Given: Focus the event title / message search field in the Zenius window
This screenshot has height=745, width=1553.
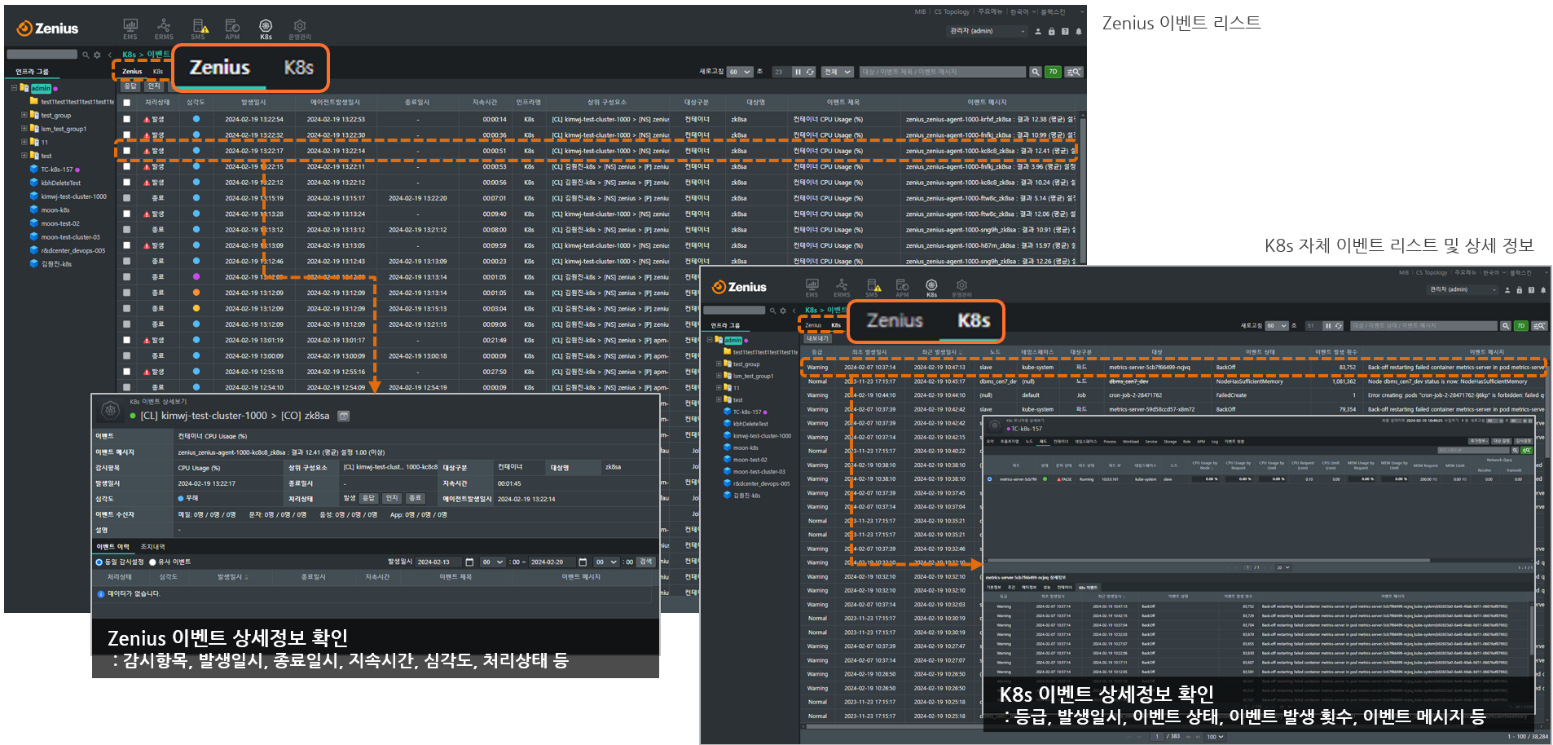Looking at the screenshot, I should pos(943,72).
